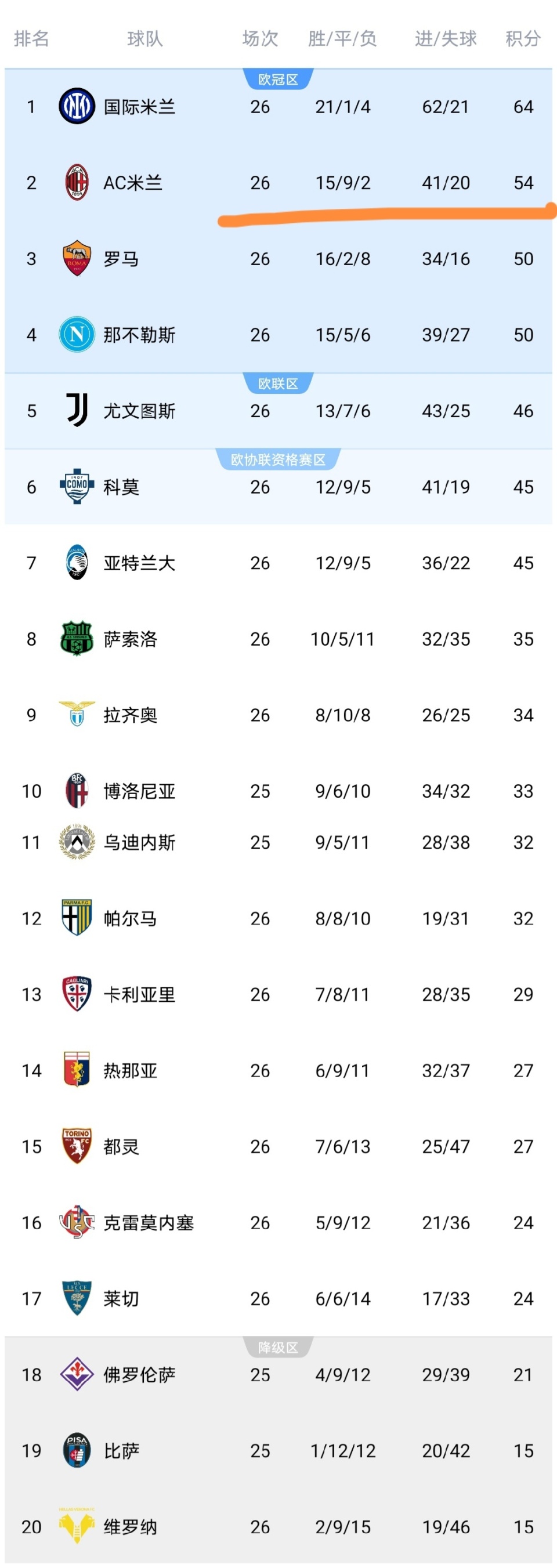557x1568 pixels.
Task: Click the Torino bull crest
Action: [x=77, y=1146]
